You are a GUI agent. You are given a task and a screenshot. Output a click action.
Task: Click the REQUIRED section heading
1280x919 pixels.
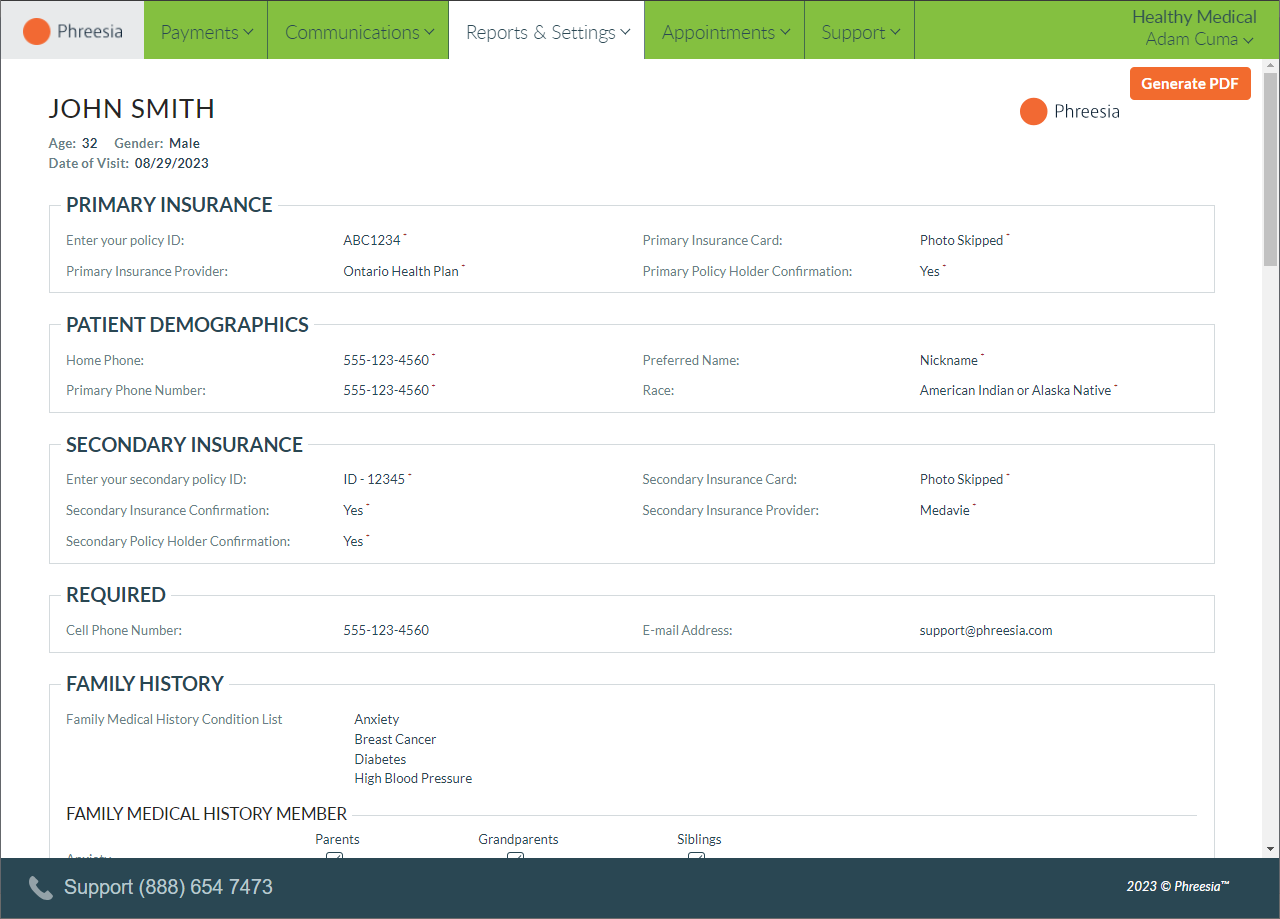116,595
